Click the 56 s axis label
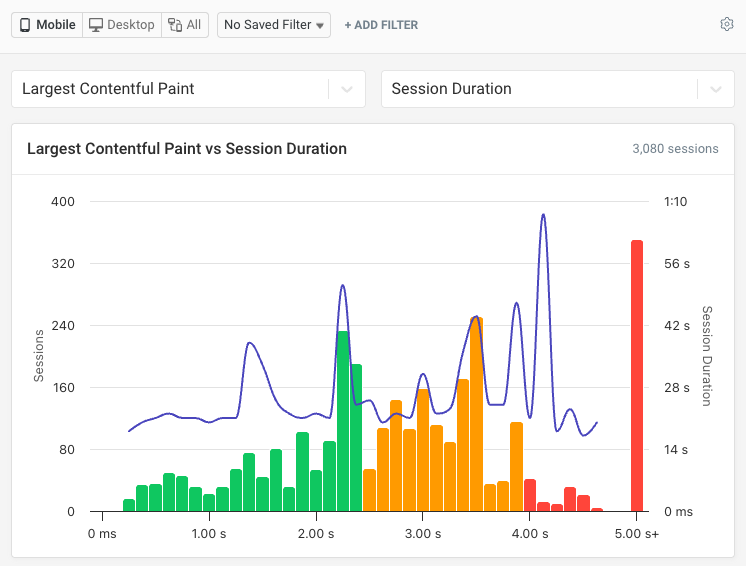Screen dimensions: 746x566 click(x=677, y=263)
